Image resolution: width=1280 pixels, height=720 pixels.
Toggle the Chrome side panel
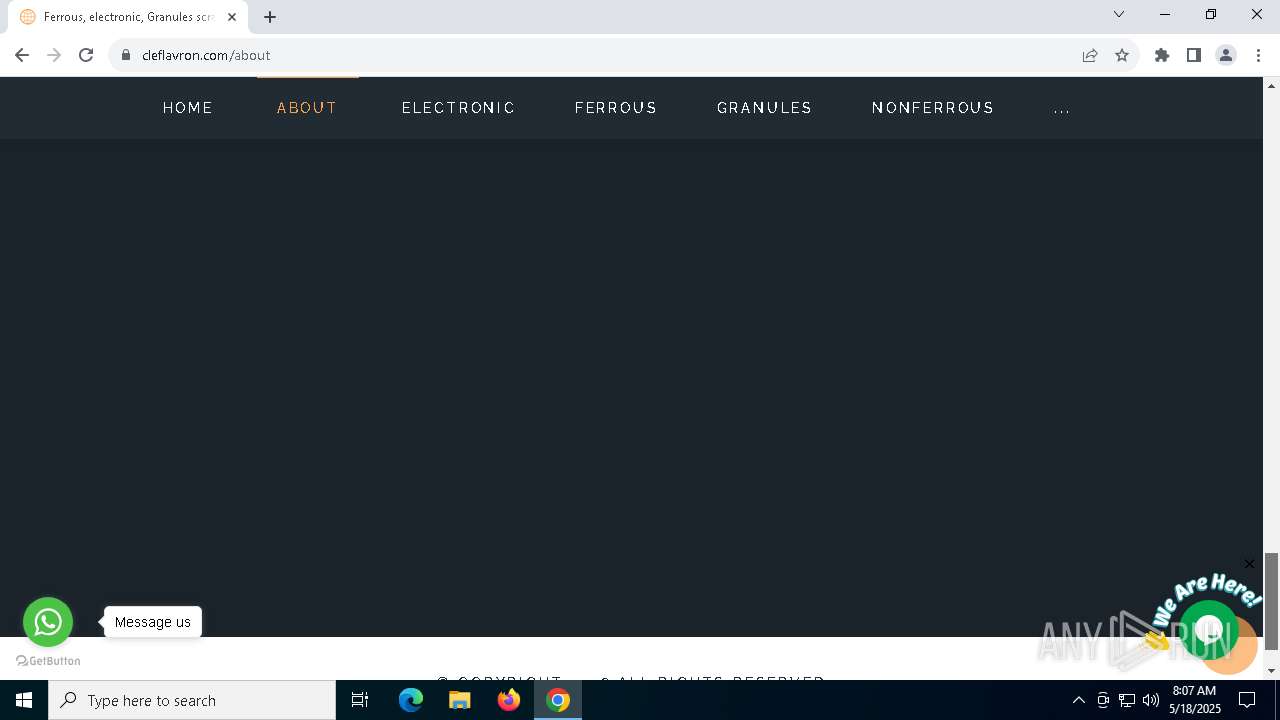click(1194, 55)
